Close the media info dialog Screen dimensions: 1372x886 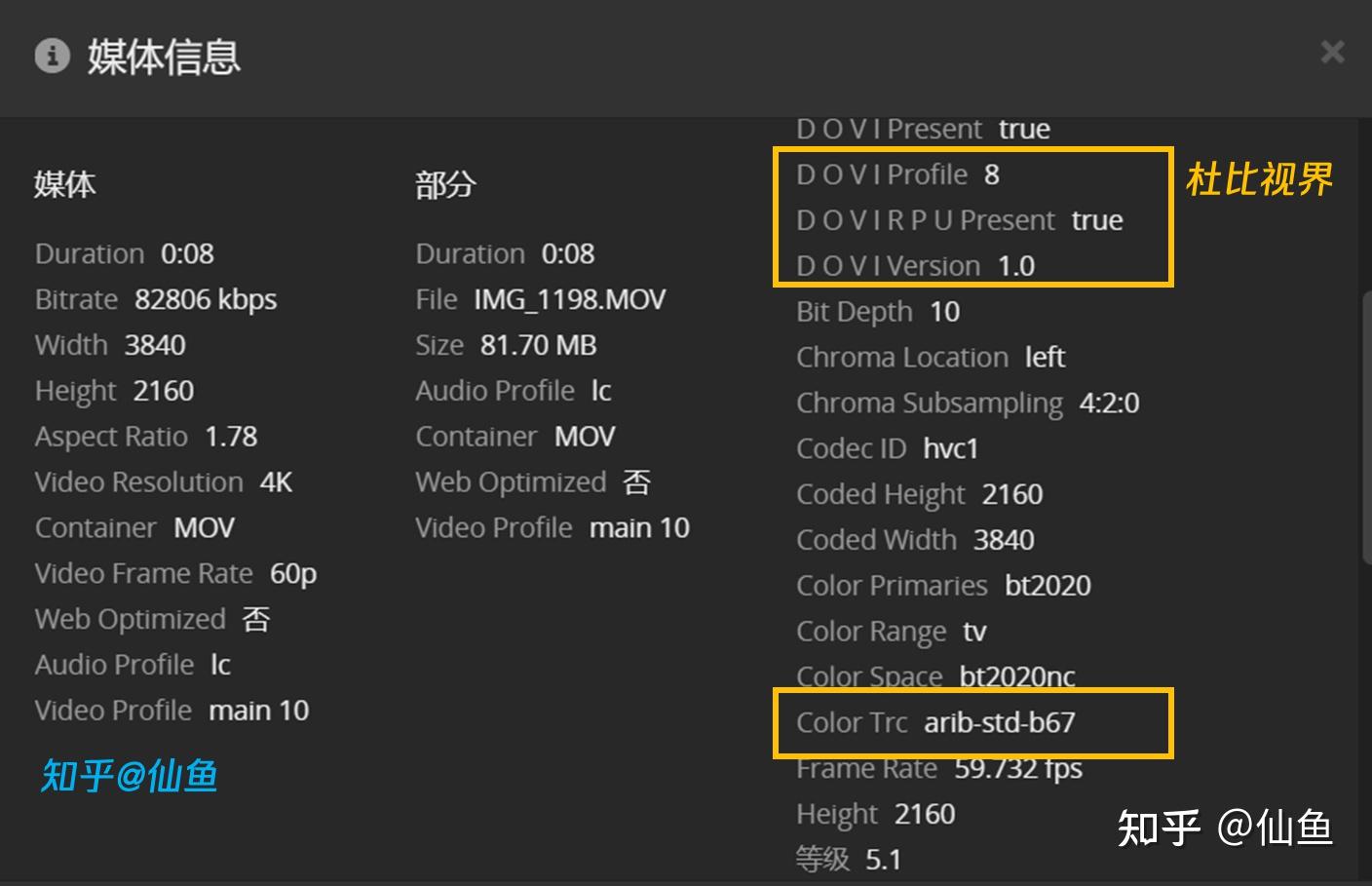pos(1332,53)
